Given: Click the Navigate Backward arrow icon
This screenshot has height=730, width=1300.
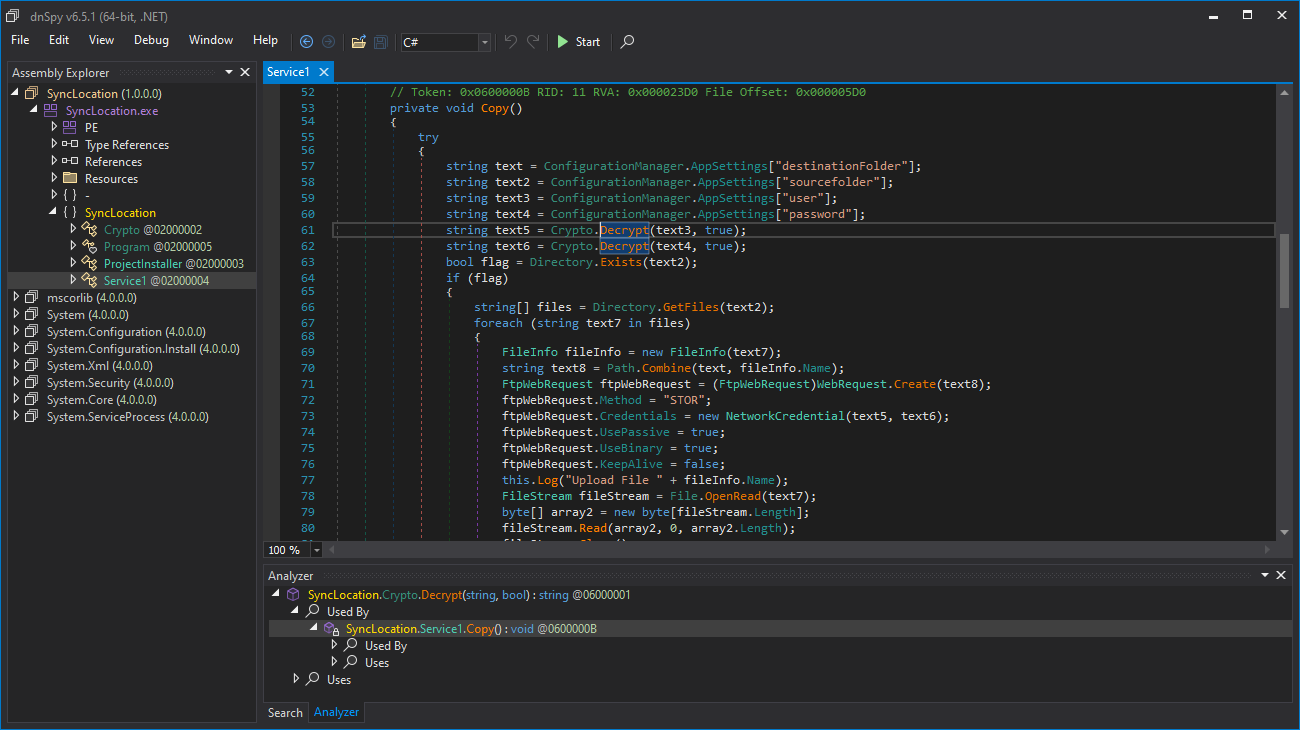Looking at the screenshot, I should click(306, 41).
